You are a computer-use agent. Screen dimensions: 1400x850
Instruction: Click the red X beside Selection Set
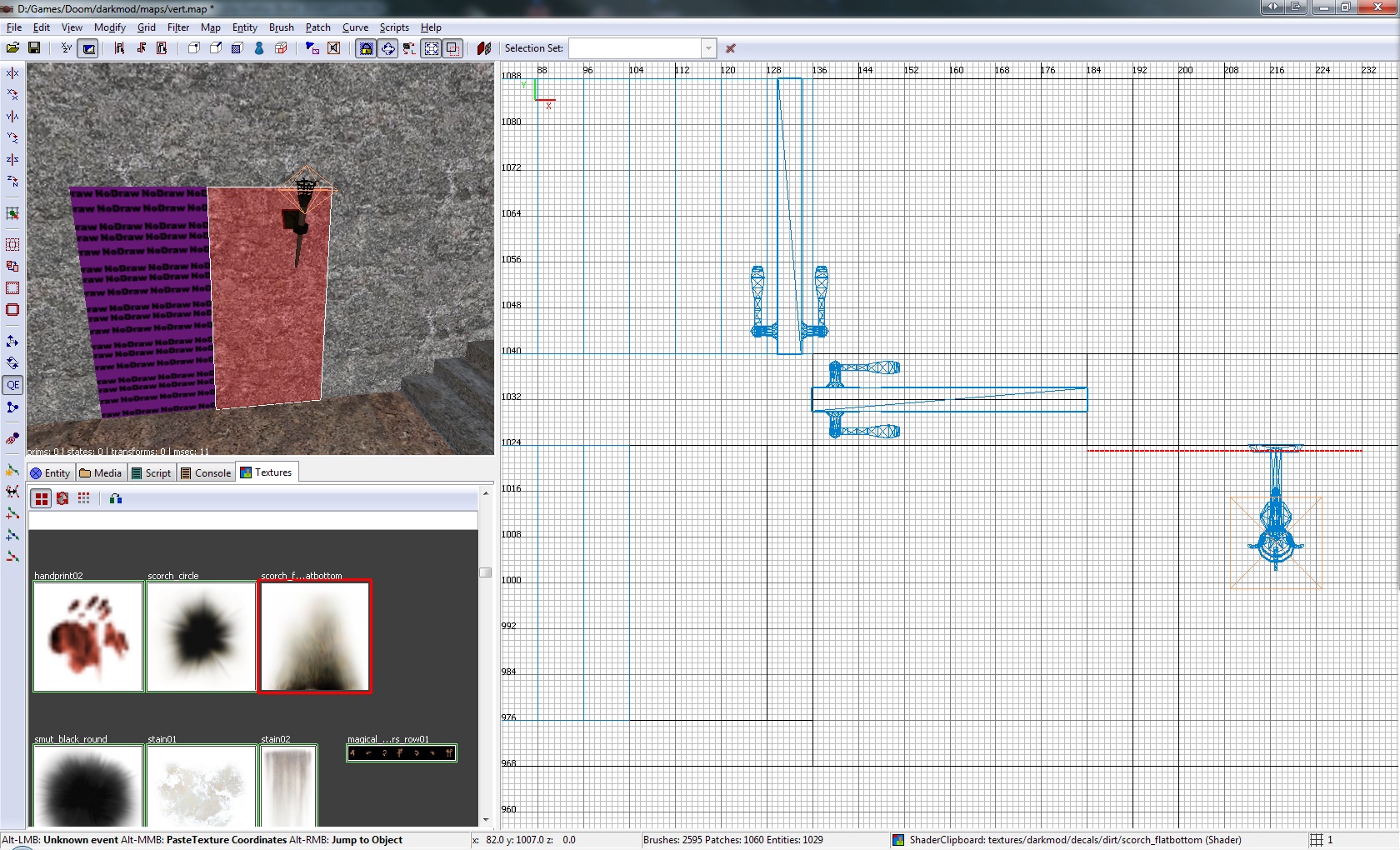click(731, 48)
